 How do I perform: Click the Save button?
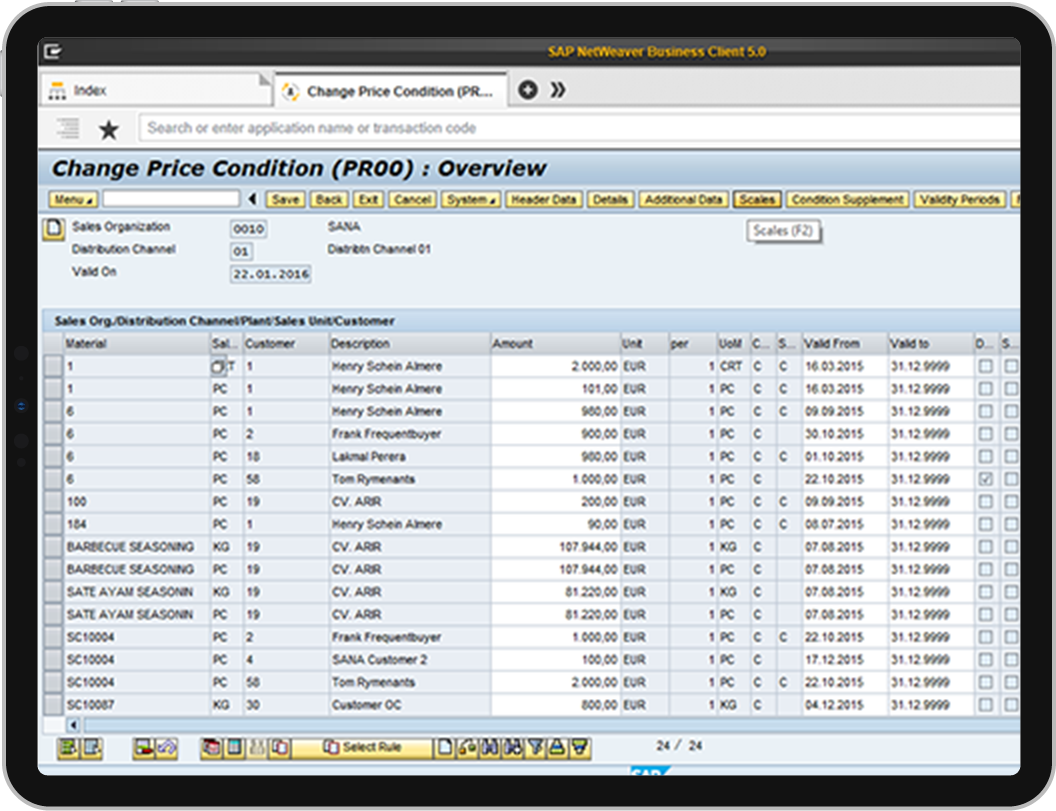(286, 199)
